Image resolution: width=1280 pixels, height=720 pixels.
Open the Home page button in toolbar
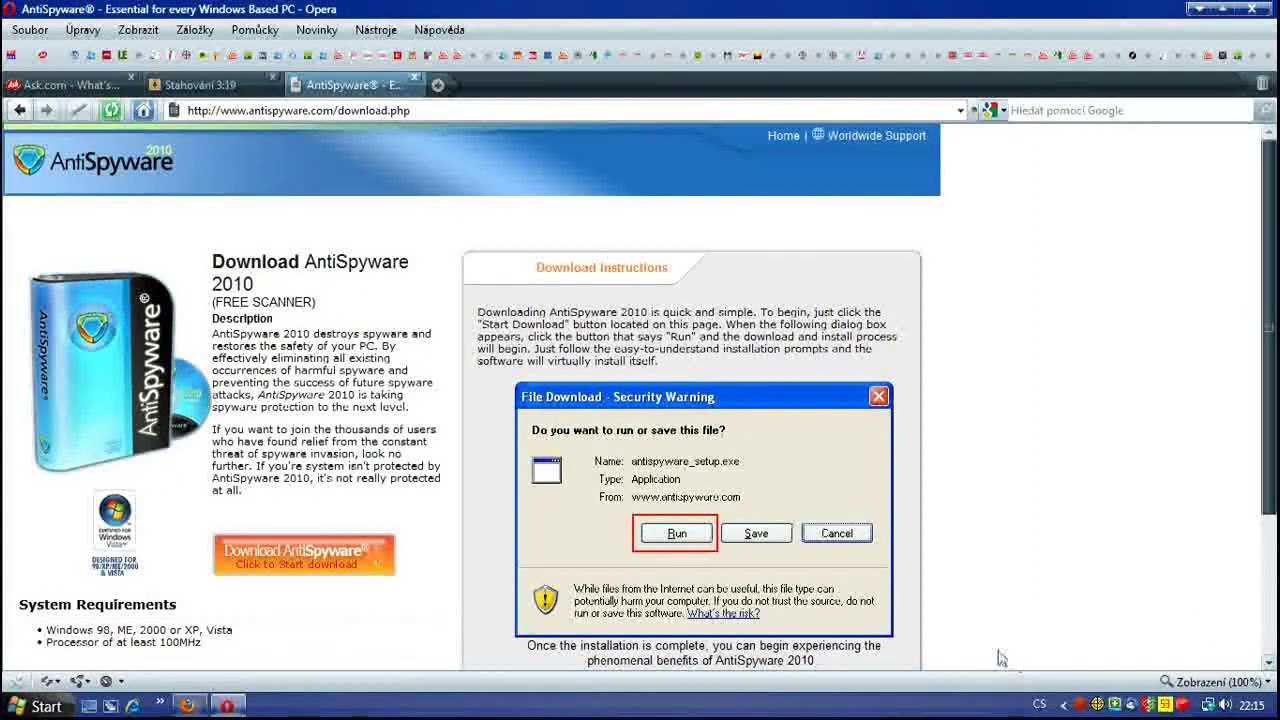point(143,110)
